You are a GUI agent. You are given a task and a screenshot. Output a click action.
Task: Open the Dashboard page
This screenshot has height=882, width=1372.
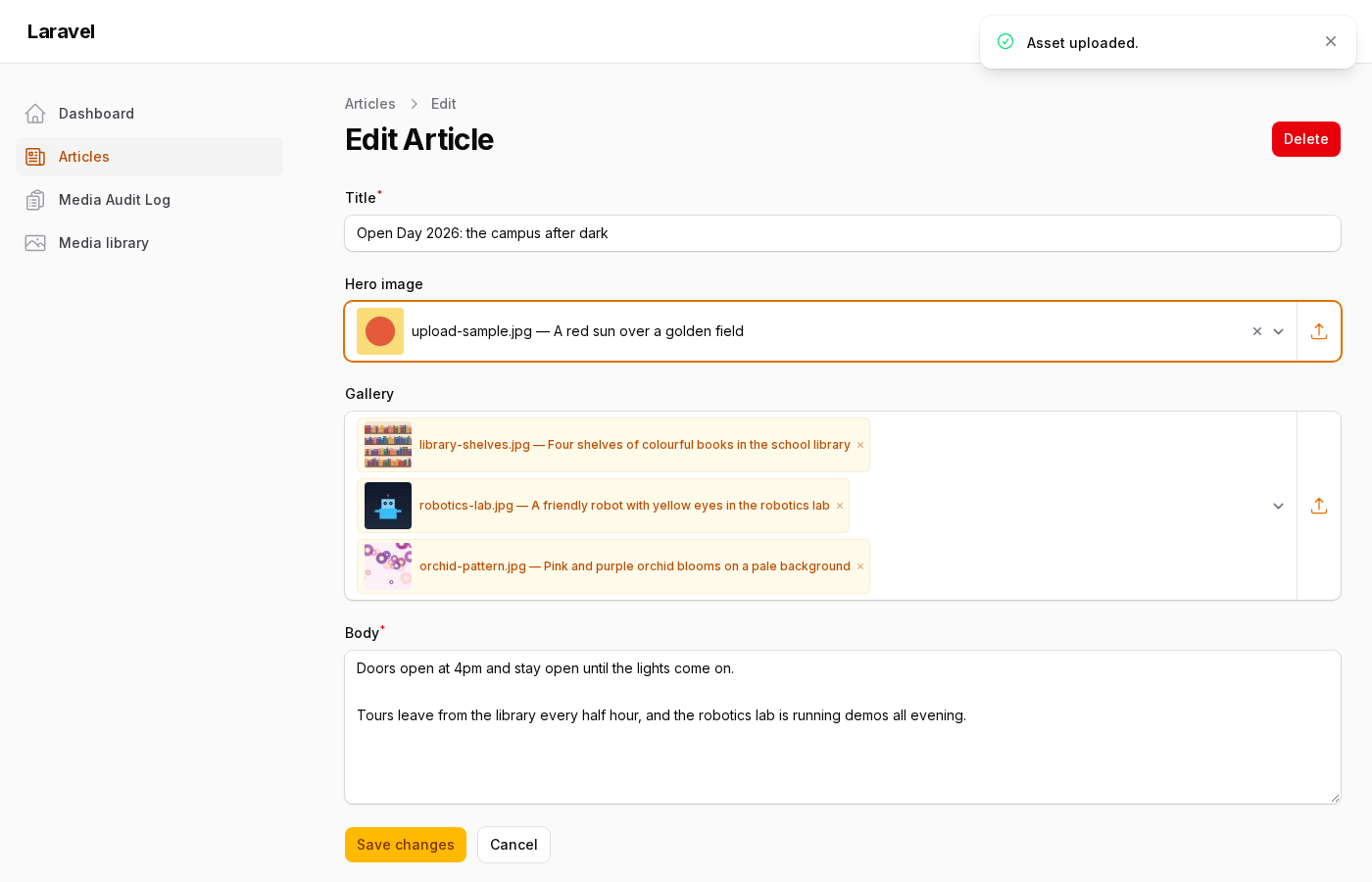click(x=149, y=114)
